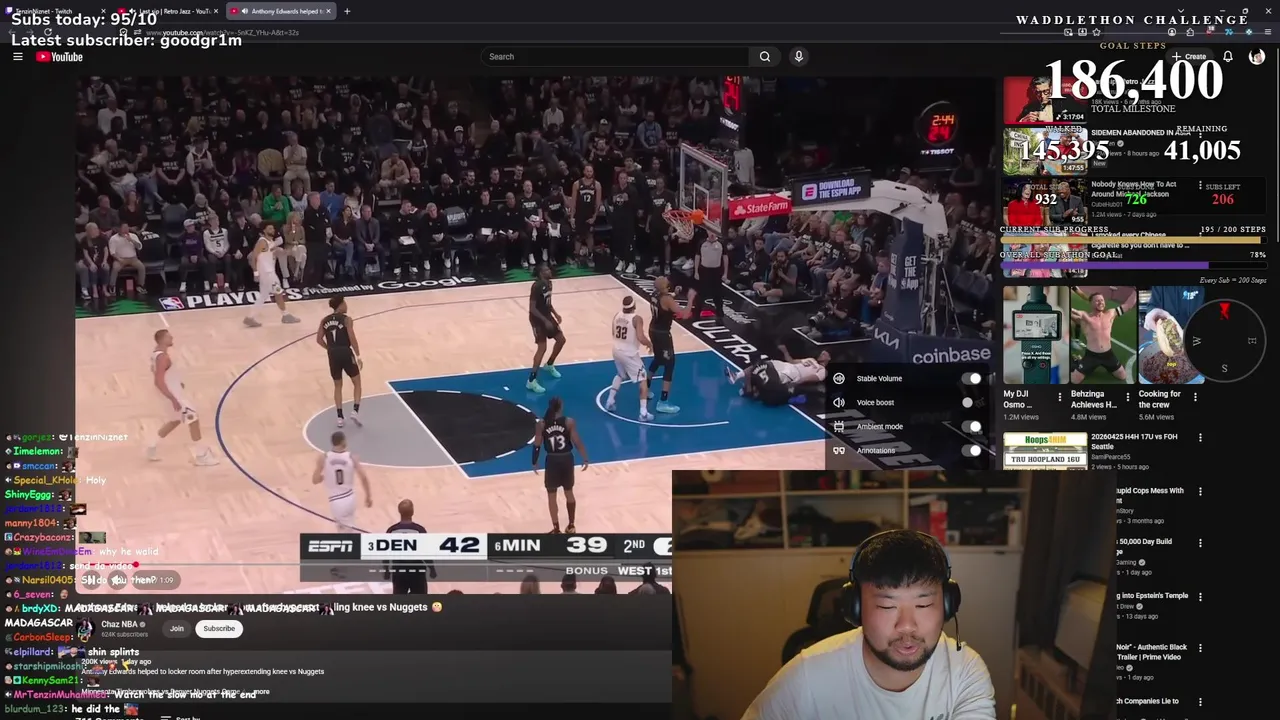Open the account avatar menu

1257,57
